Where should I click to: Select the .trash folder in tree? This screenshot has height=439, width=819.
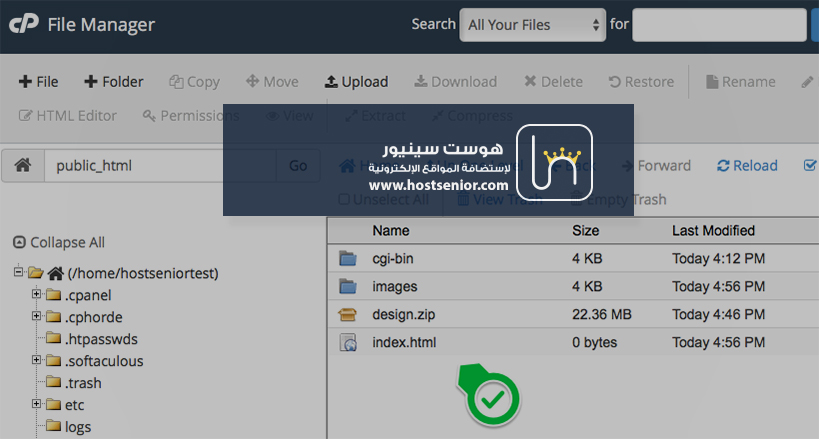pyautogui.click(x=83, y=383)
